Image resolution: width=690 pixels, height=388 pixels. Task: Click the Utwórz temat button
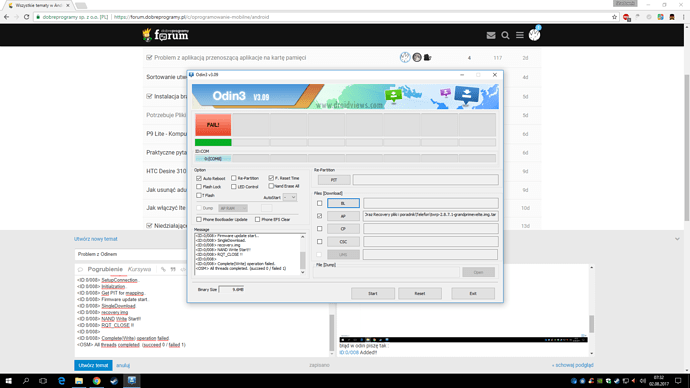coord(93,365)
